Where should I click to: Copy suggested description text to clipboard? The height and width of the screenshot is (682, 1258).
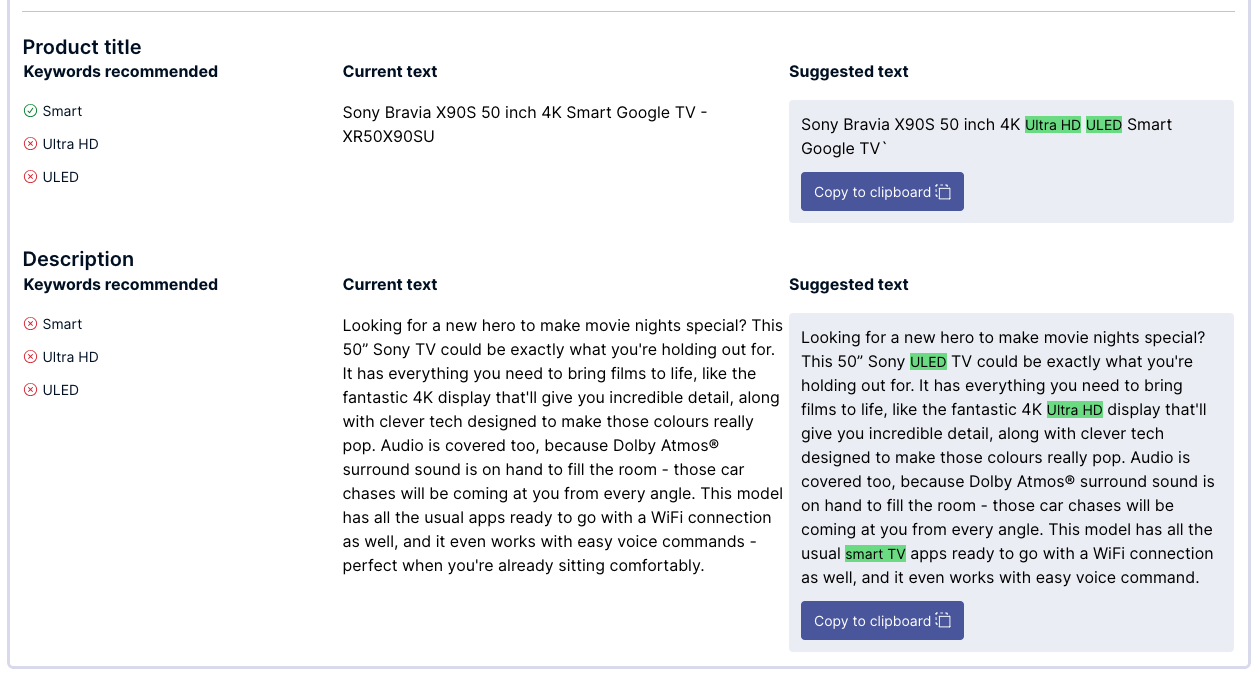[x=873, y=621]
